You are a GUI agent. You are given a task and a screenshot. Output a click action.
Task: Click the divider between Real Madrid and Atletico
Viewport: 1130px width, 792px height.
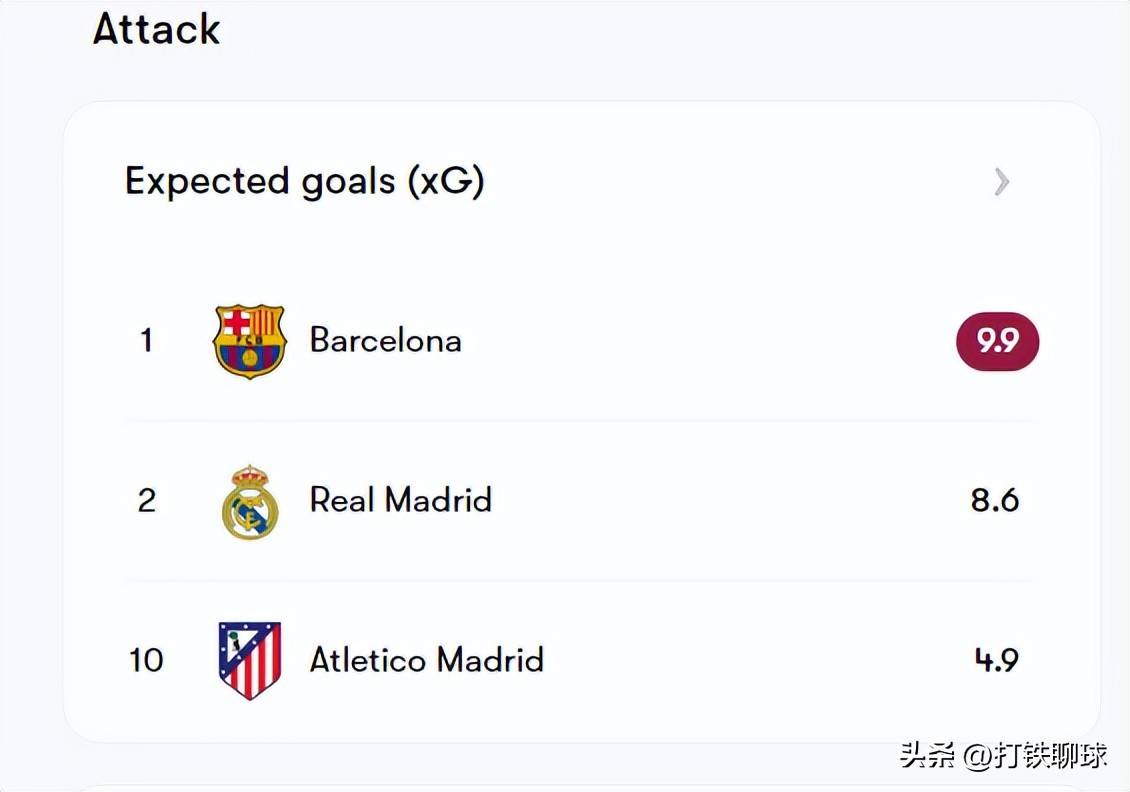click(x=580, y=580)
